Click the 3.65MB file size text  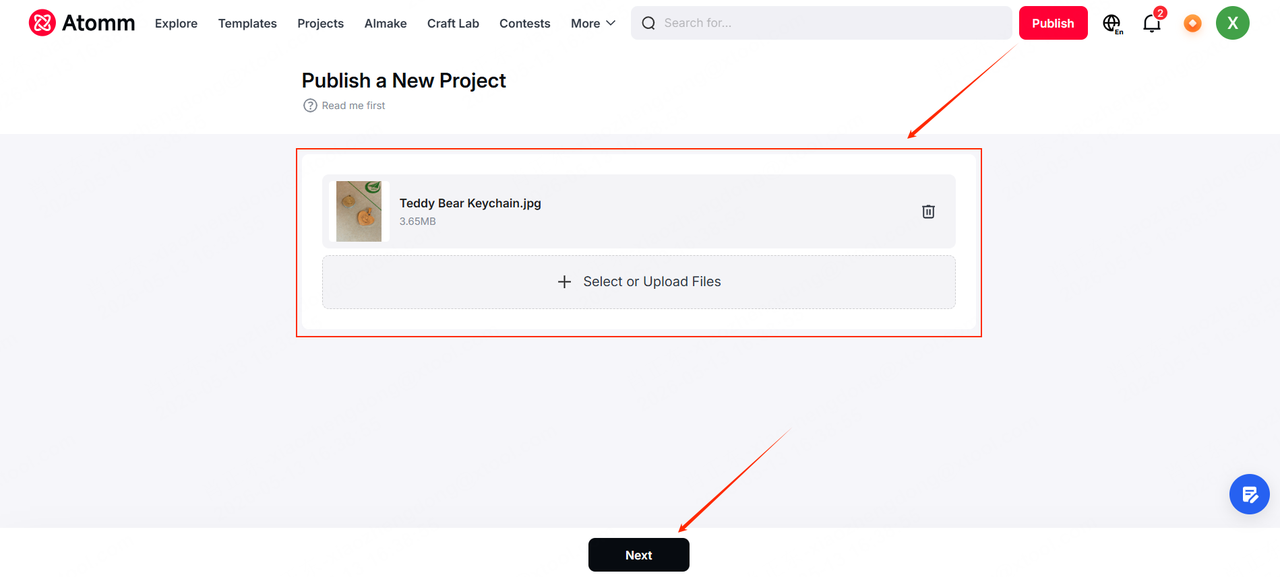[x=418, y=221]
